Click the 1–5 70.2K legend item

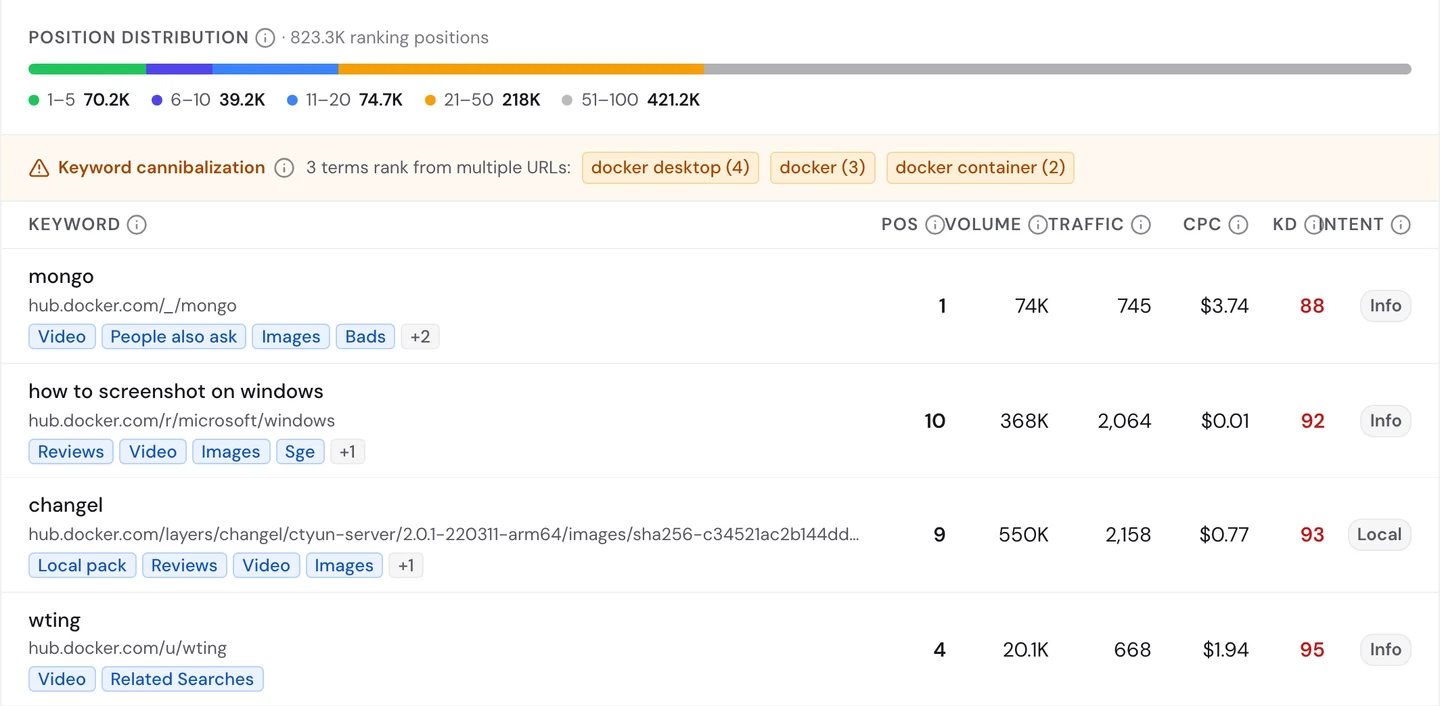point(79,100)
